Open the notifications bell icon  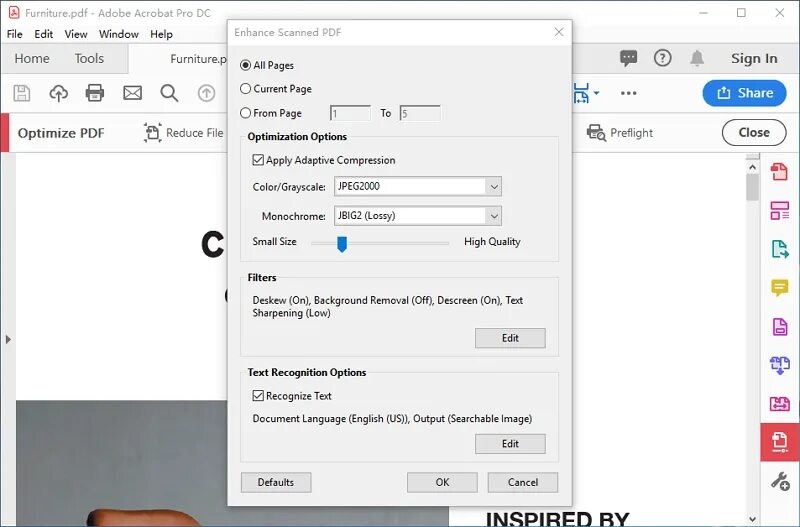(697, 58)
